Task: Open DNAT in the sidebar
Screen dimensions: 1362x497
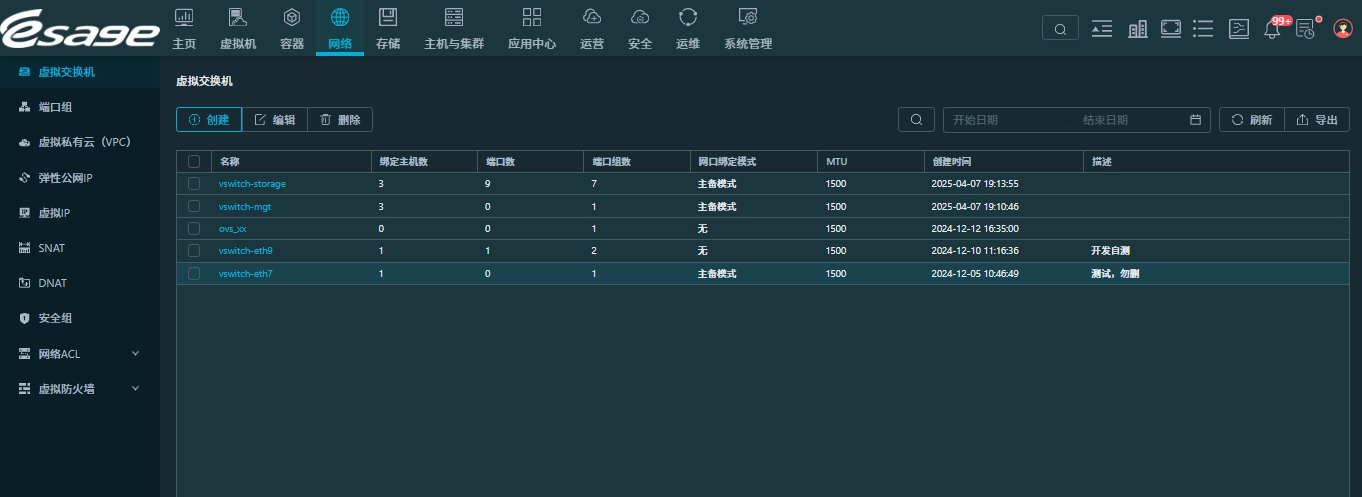Action: pos(80,283)
